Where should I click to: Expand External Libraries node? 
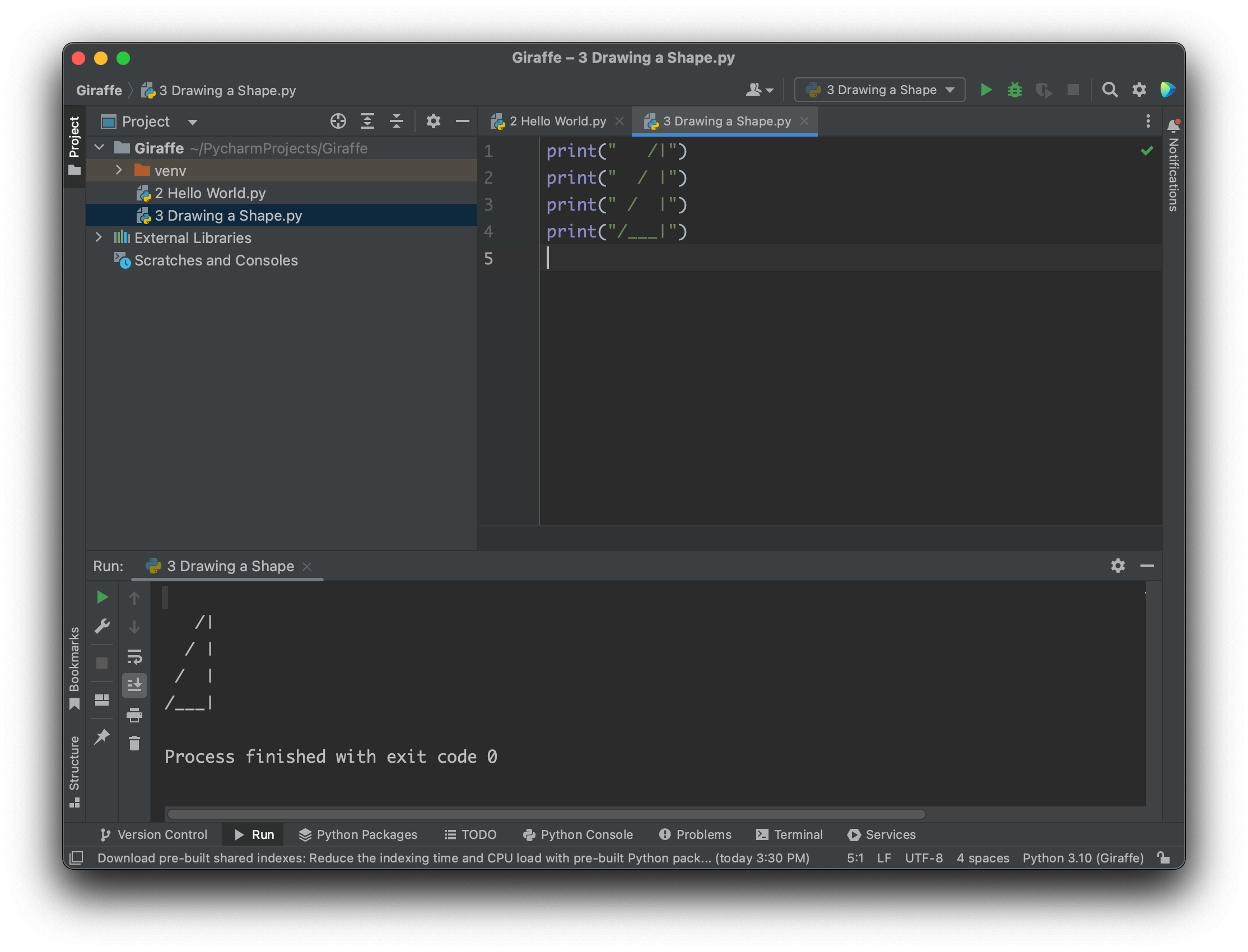coord(99,237)
